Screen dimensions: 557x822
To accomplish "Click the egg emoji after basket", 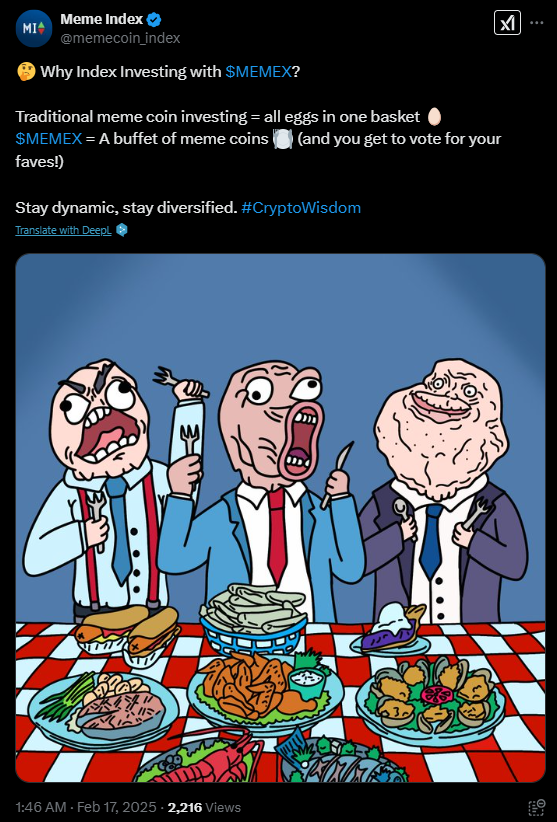I will [x=434, y=116].
